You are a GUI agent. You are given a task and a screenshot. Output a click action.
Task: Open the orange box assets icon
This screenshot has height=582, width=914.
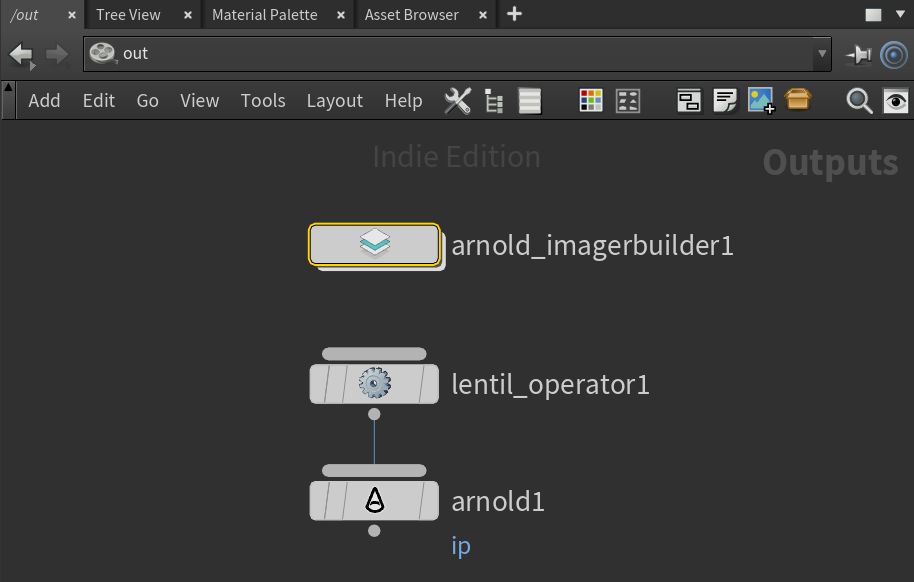798,99
